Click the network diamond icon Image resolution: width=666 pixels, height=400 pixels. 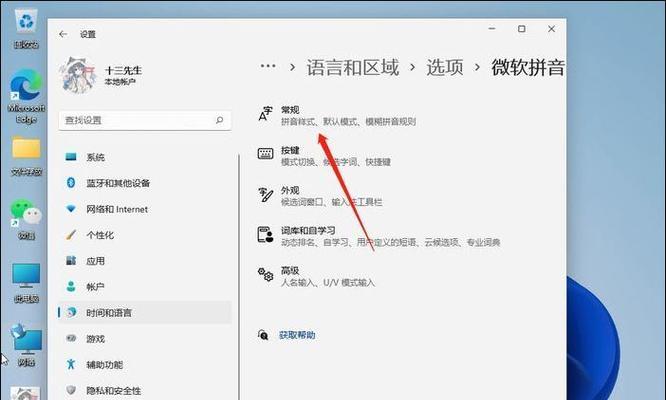71,209
